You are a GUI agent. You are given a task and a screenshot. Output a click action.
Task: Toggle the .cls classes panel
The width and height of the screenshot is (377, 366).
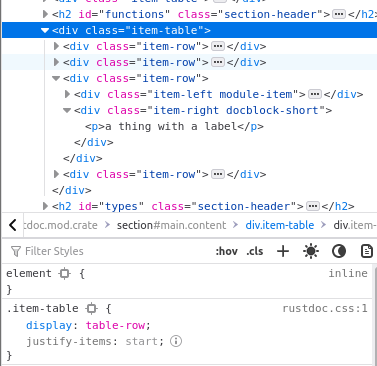click(255, 251)
